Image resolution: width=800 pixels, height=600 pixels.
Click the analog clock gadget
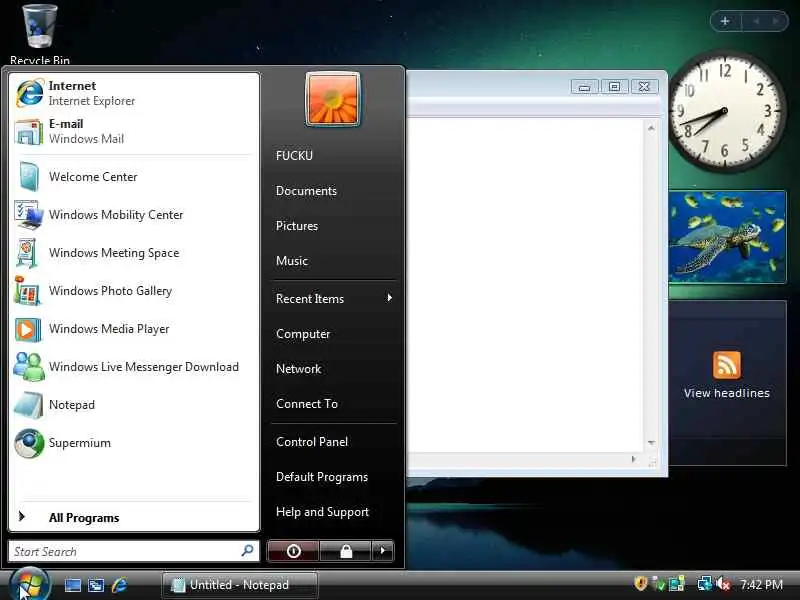[724, 110]
